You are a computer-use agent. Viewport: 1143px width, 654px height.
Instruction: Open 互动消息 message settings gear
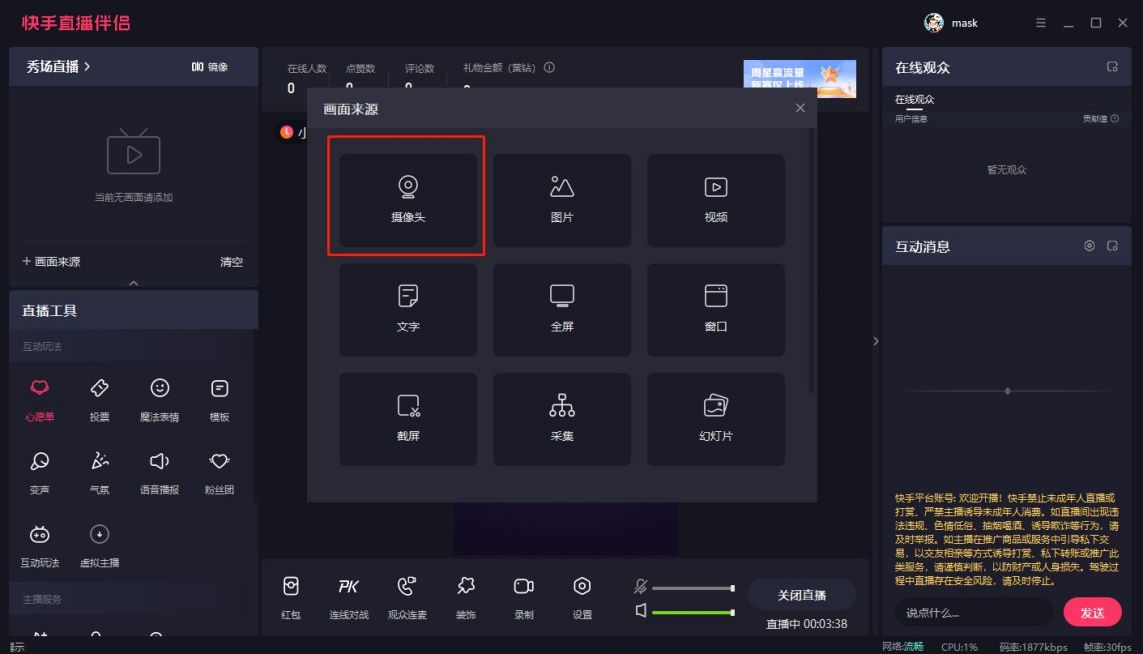(1089, 246)
